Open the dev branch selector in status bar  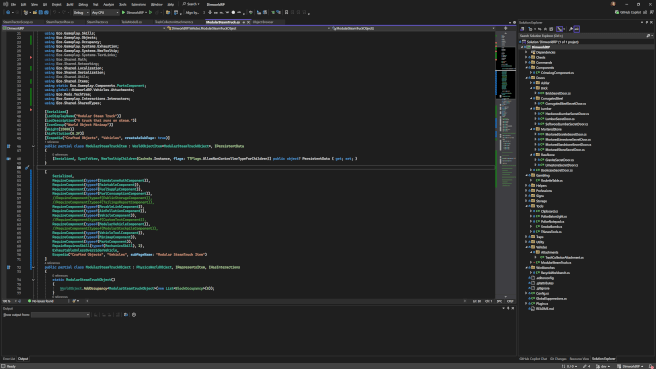[603, 366]
